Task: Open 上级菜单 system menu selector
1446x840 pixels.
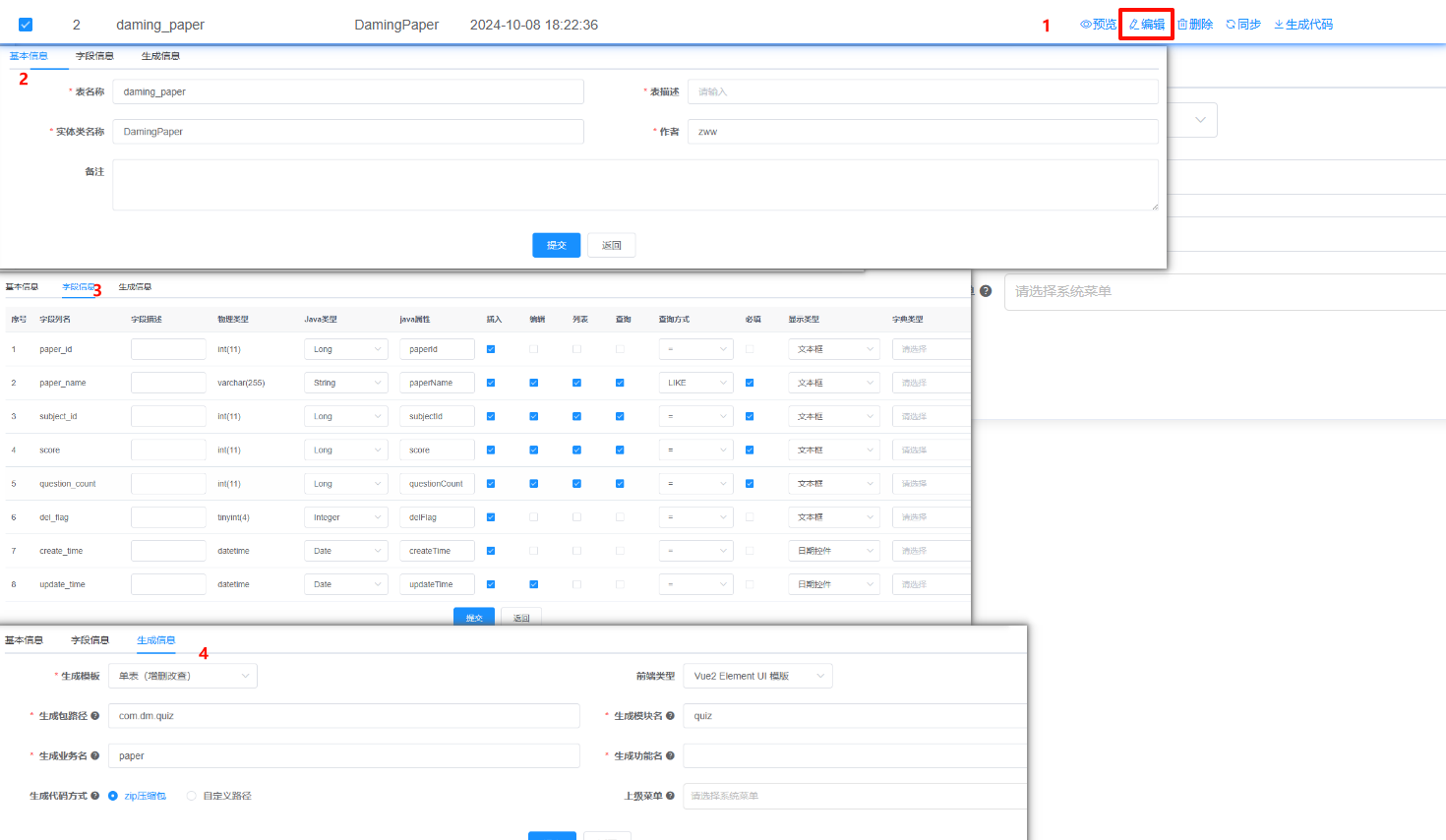Action: 855,796
